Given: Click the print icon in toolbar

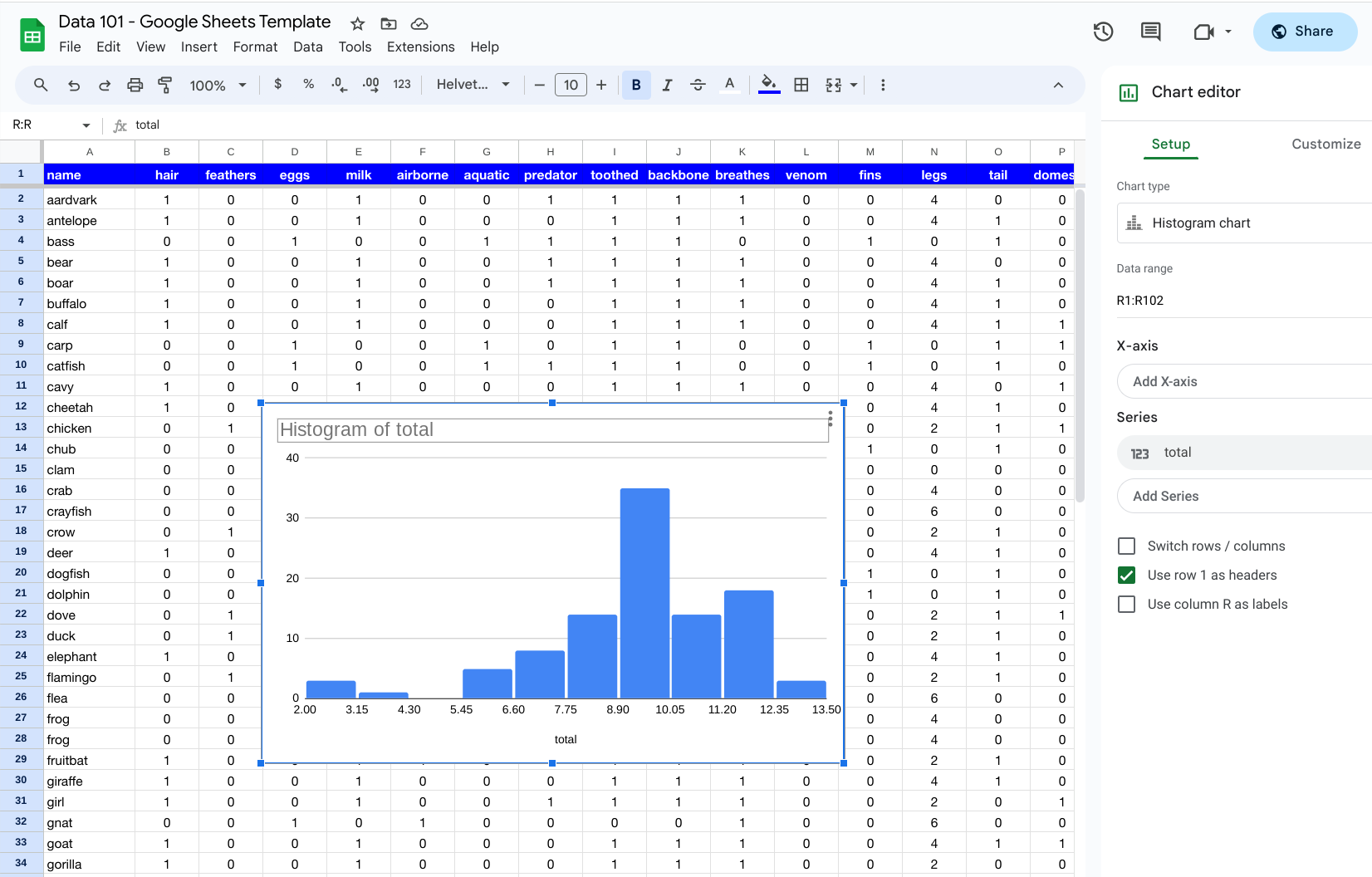Looking at the screenshot, I should pyautogui.click(x=135, y=85).
